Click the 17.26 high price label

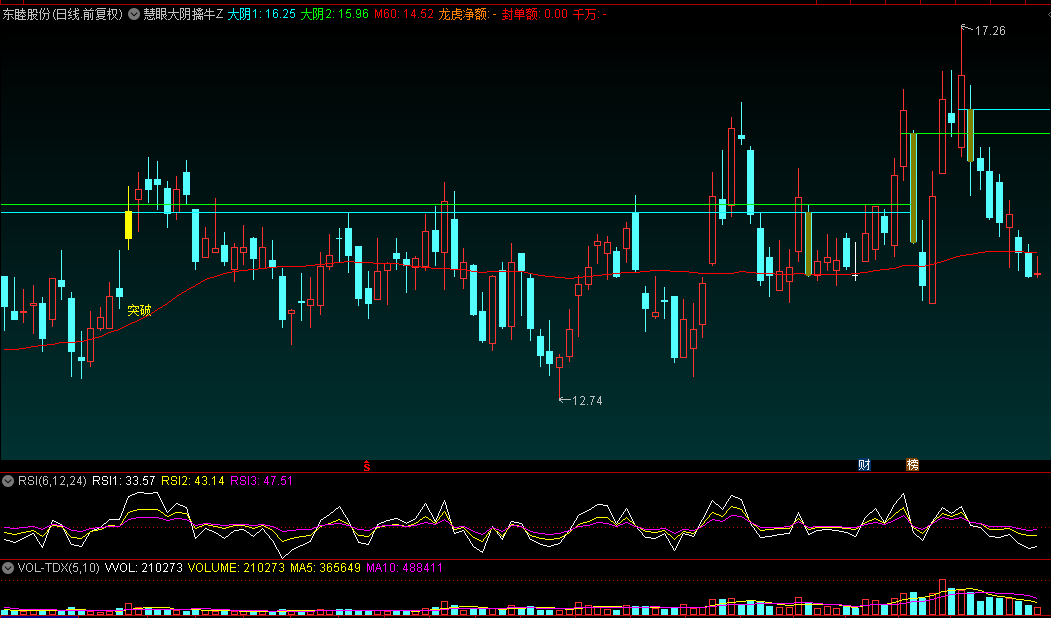coord(990,31)
